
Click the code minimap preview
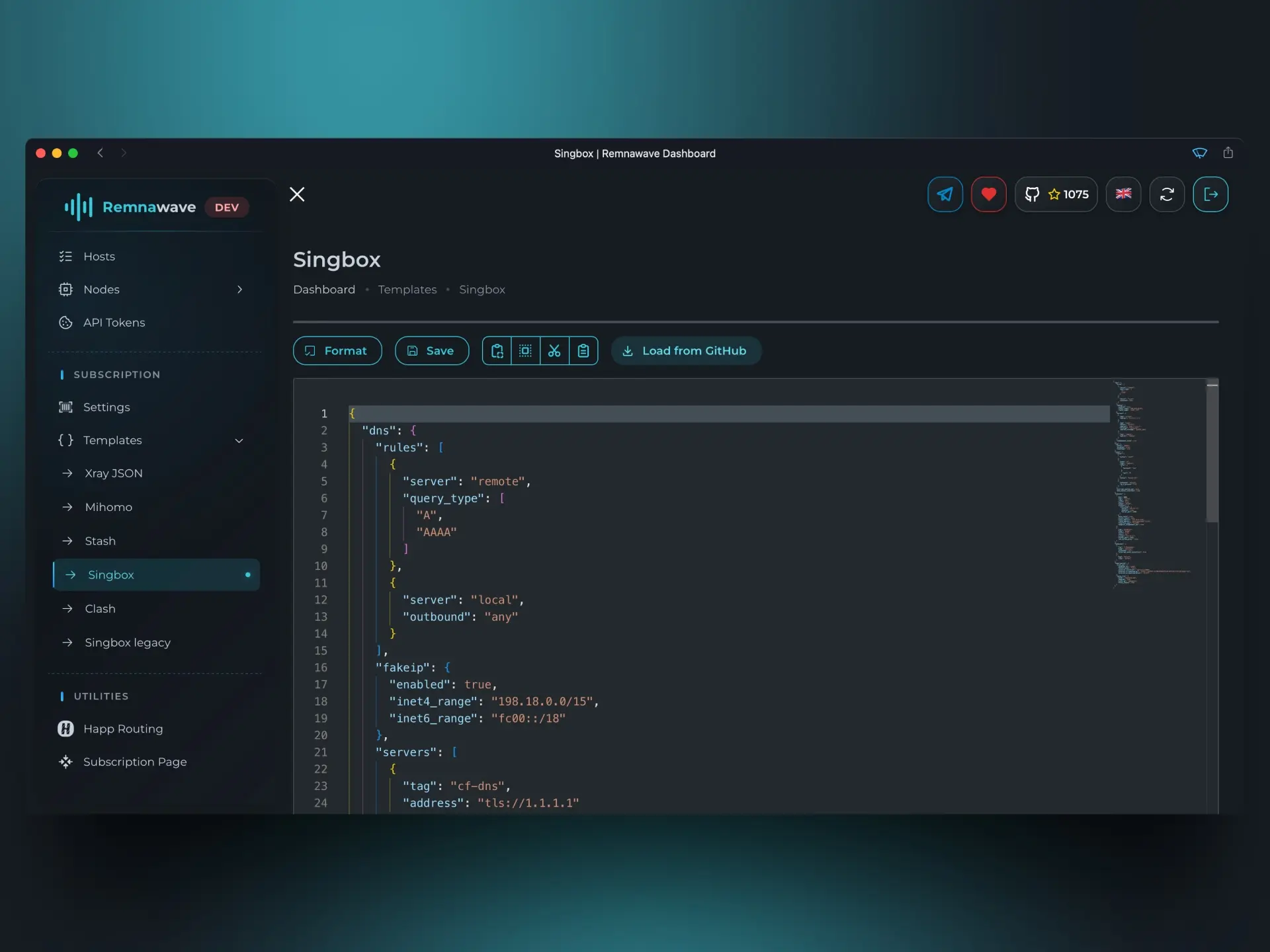(1154, 484)
